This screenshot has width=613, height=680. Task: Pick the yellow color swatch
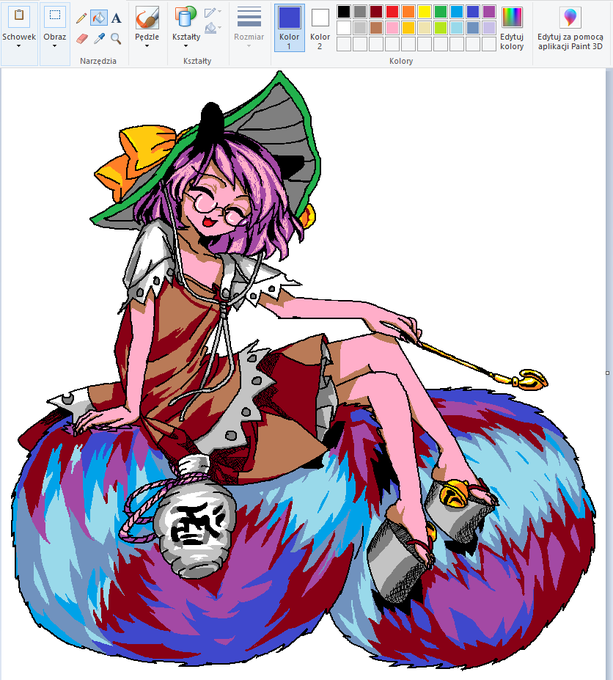(424, 12)
